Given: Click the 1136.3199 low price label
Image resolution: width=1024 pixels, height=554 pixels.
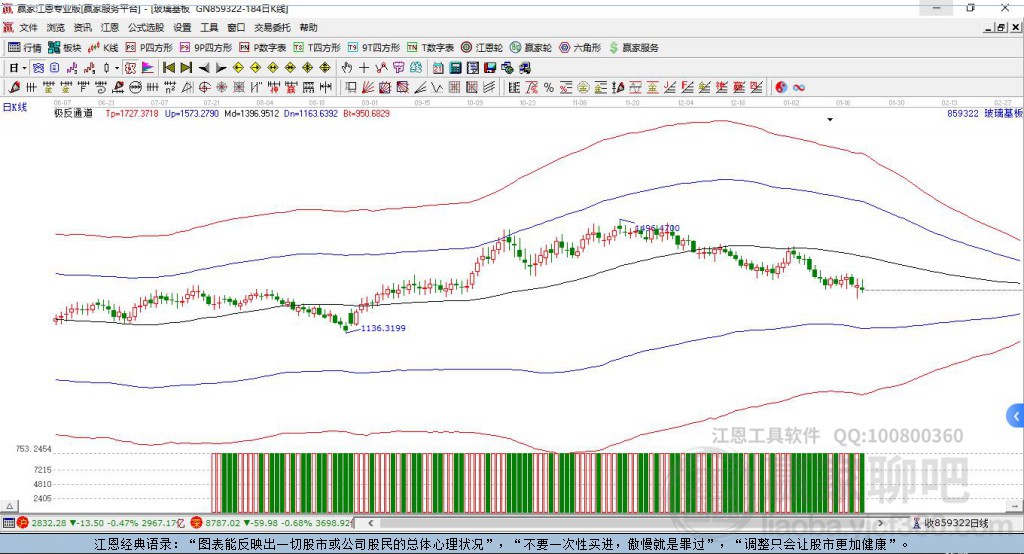Looking at the screenshot, I should [x=383, y=328].
